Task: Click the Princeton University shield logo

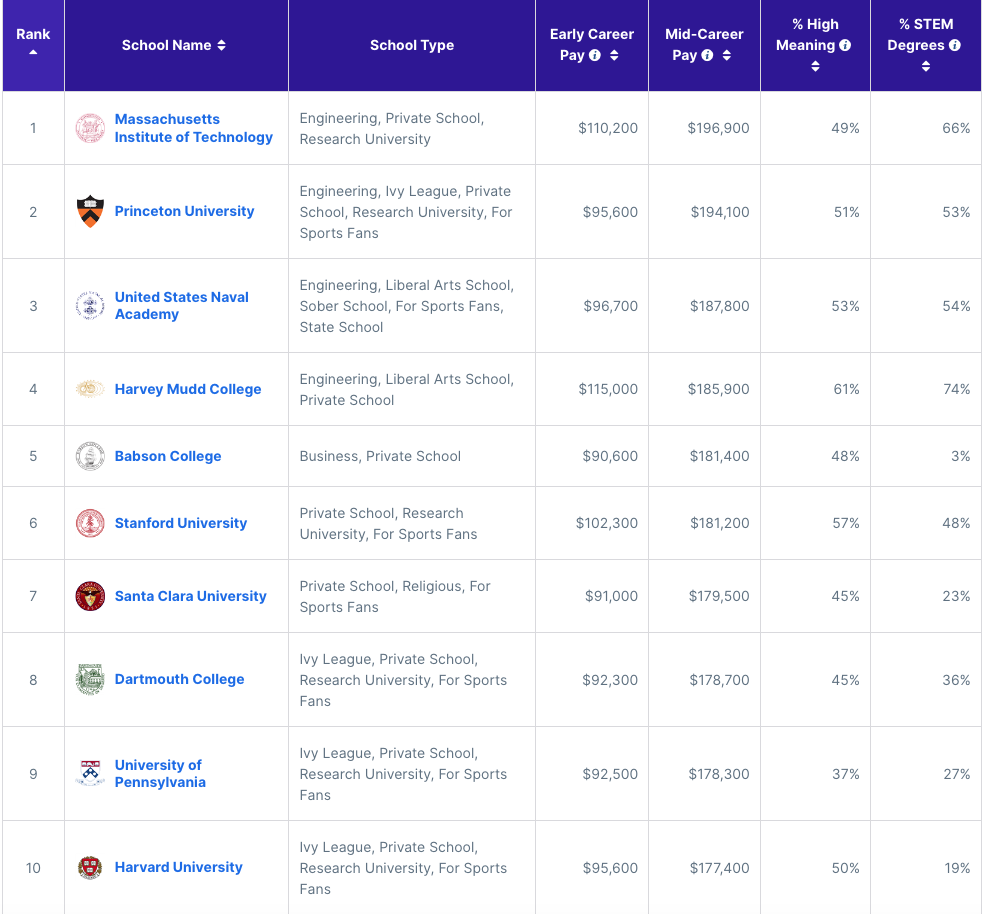Action: (x=90, y=212)
